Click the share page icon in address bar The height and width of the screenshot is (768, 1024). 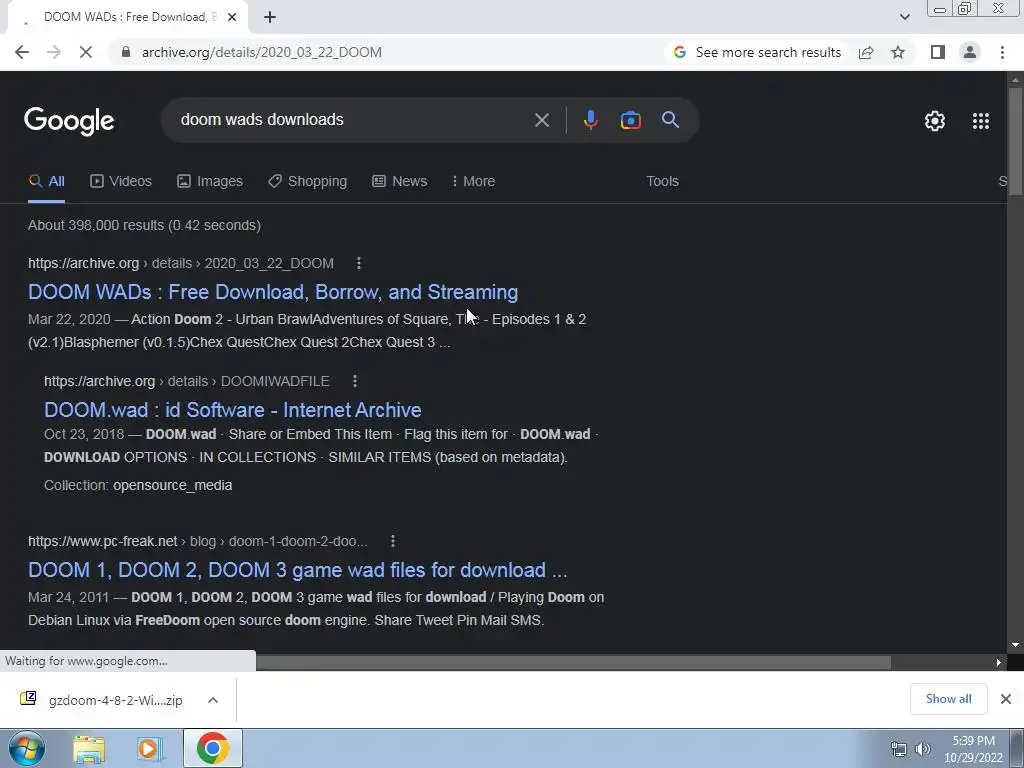click(x=866, y=52)
